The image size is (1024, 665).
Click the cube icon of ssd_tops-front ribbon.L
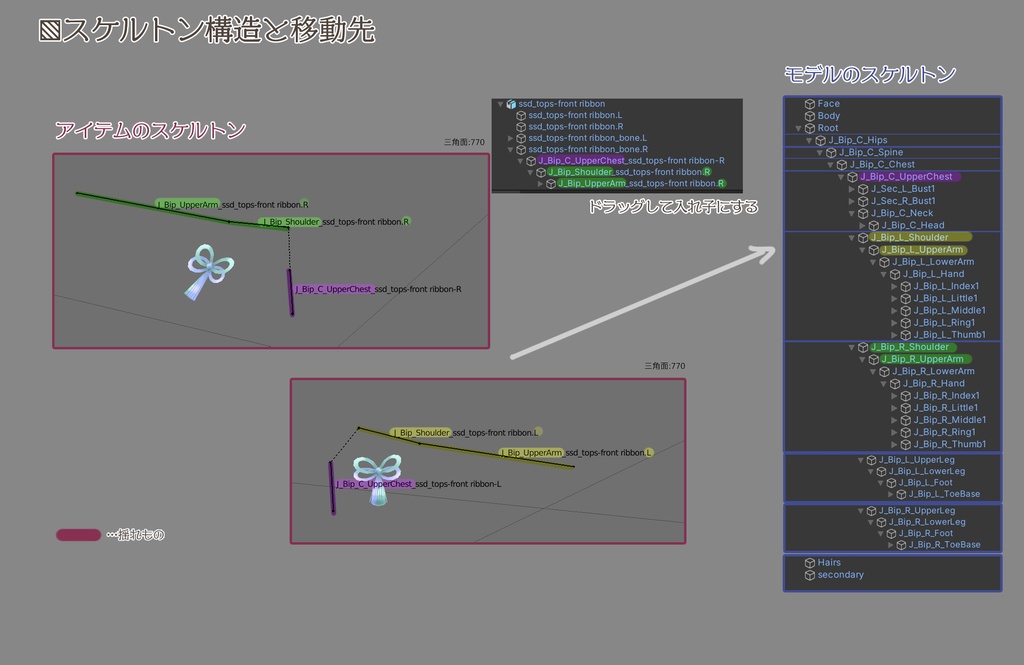(x=521, y=115)
